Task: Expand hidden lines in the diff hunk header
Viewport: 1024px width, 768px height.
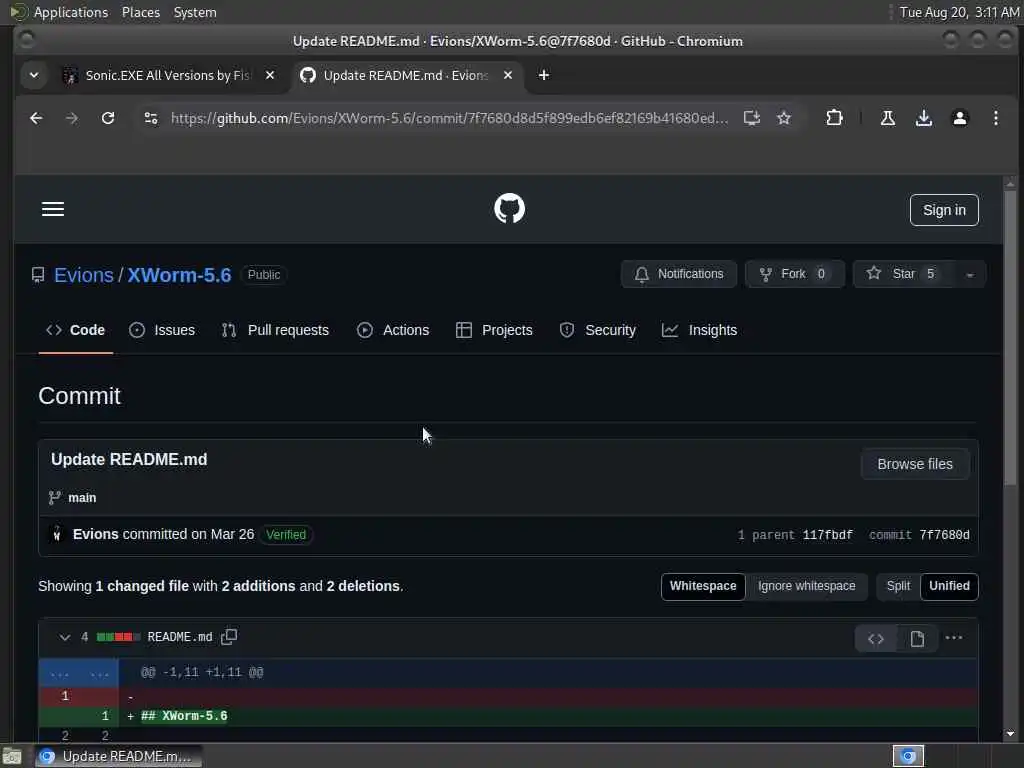Action: 78,672
